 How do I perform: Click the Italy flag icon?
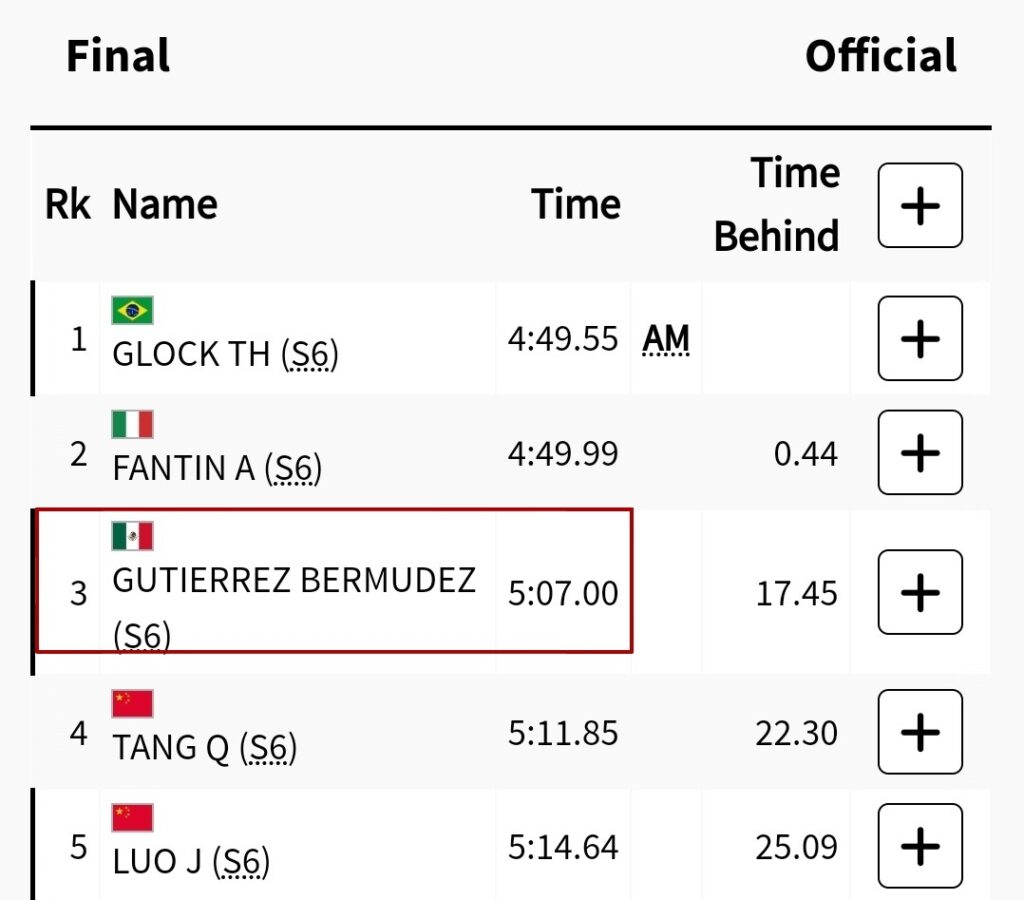pyautogui.click(x=132, y=424)
